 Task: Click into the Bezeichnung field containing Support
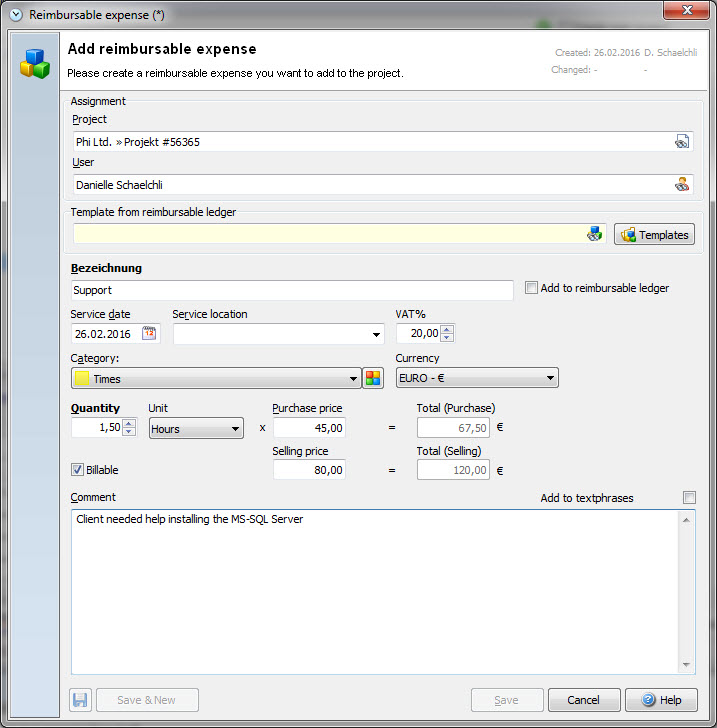[292, 290]
